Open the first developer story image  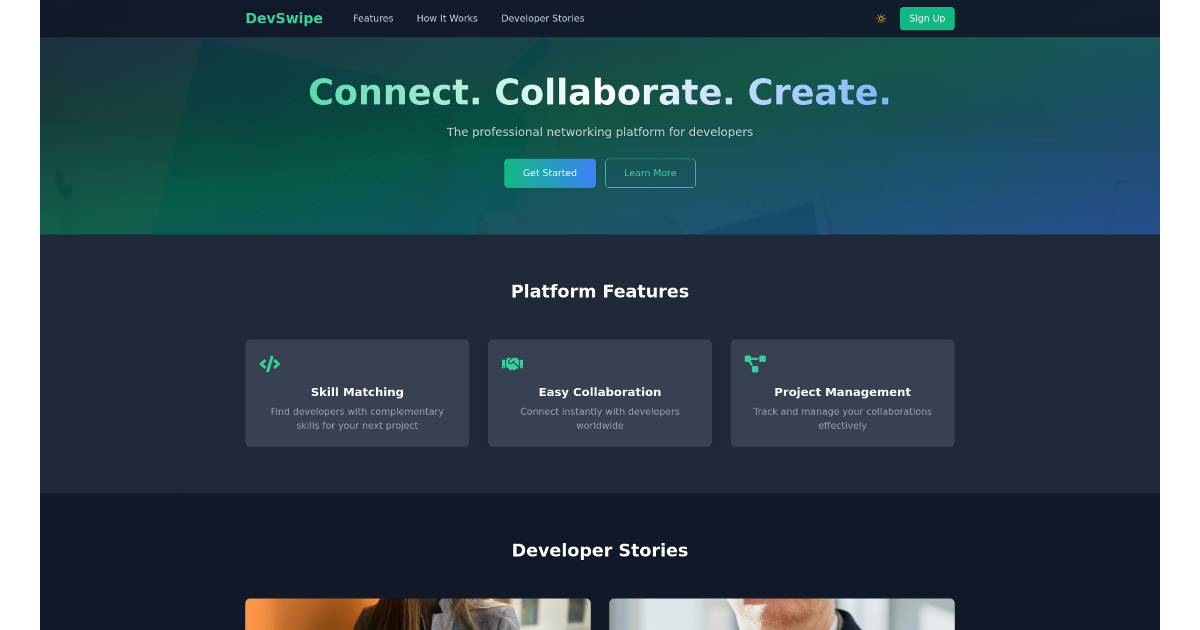418,614
